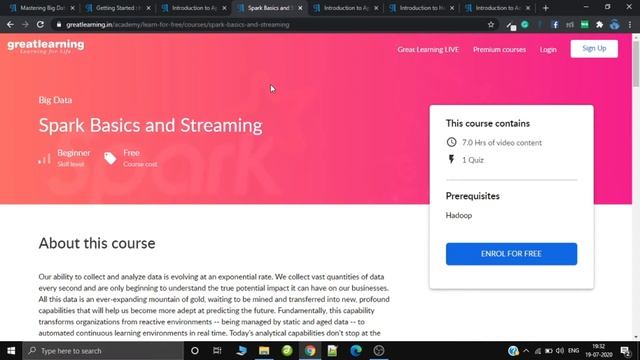
Task: Open network status in system tray
Action: (538, 351)
